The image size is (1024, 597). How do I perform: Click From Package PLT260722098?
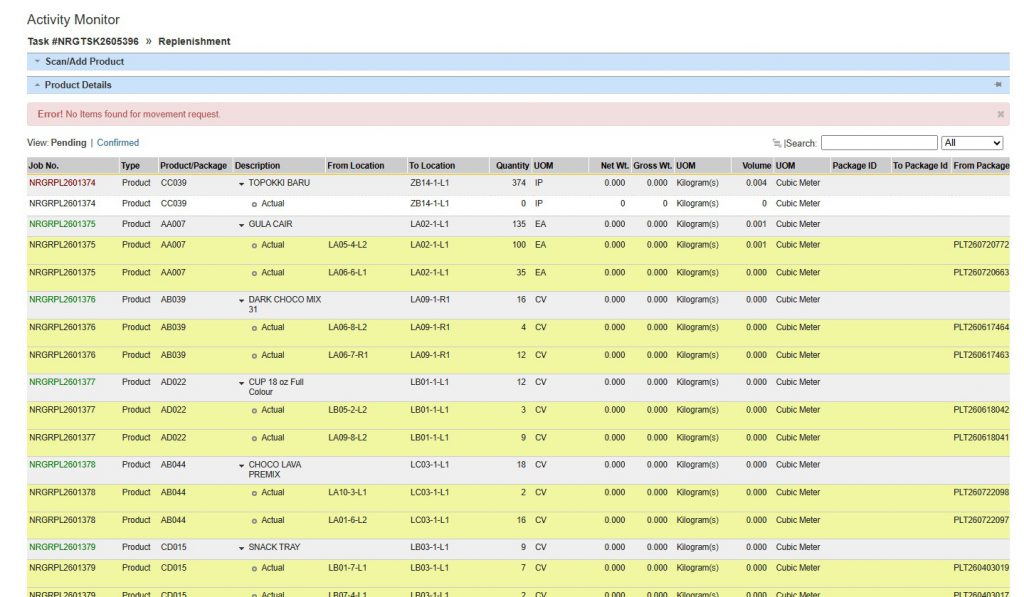pyautogui.click(x=981, y=492)
